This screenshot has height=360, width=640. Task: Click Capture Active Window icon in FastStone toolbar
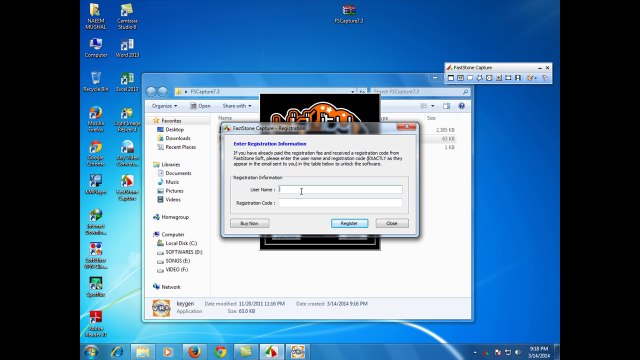(451, 78)
